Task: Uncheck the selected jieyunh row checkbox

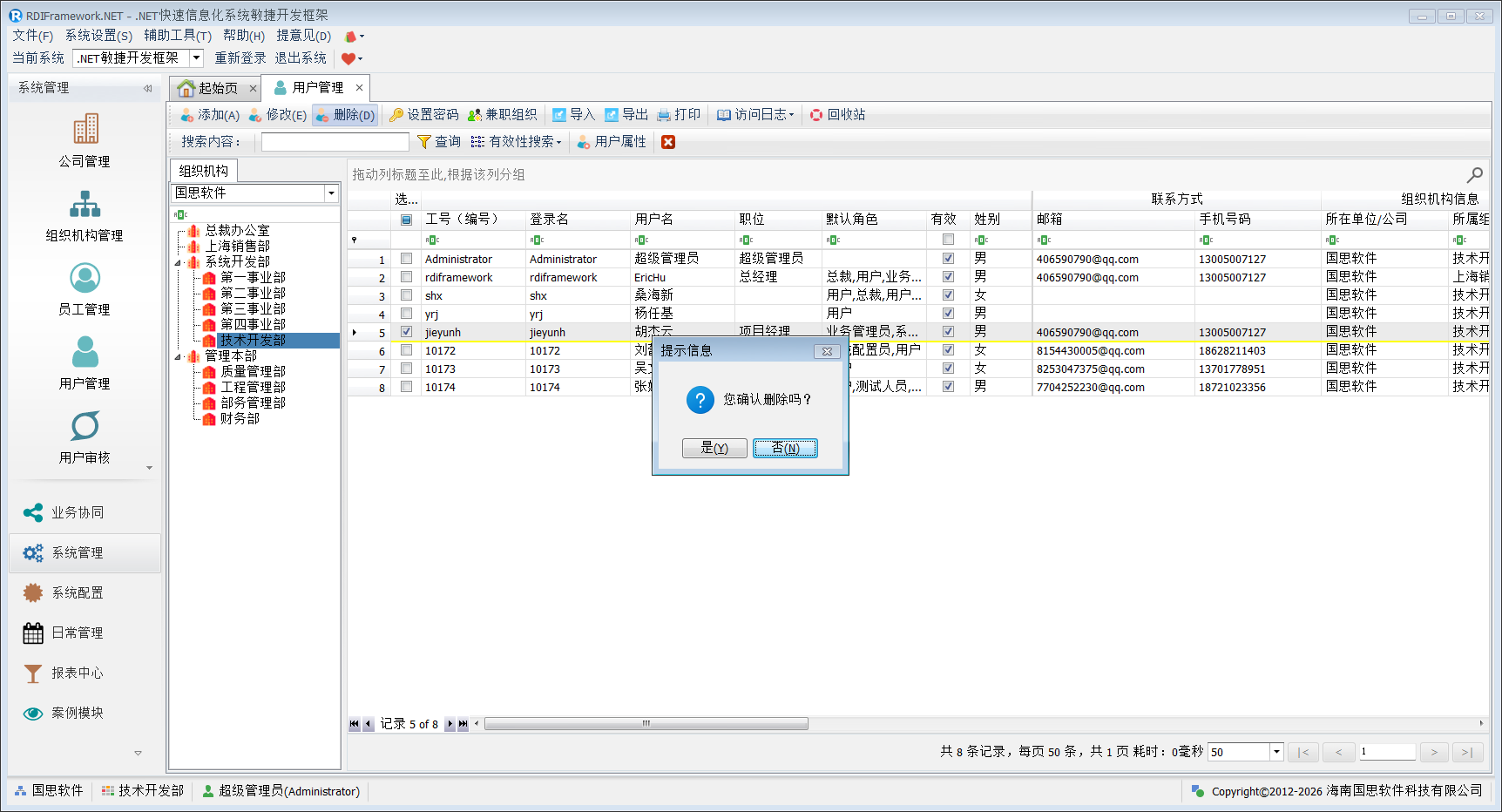Action: tap(406, 332)
